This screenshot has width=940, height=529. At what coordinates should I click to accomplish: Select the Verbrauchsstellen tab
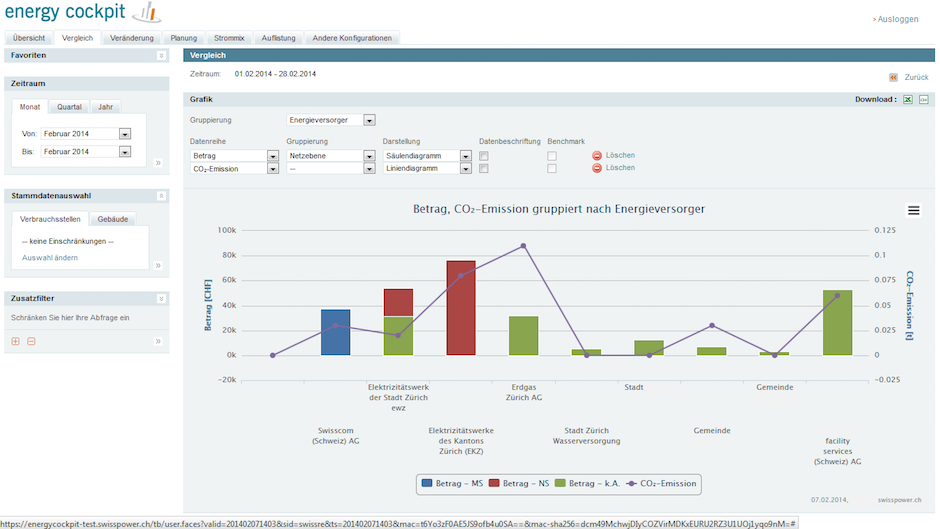click(50, 219)
